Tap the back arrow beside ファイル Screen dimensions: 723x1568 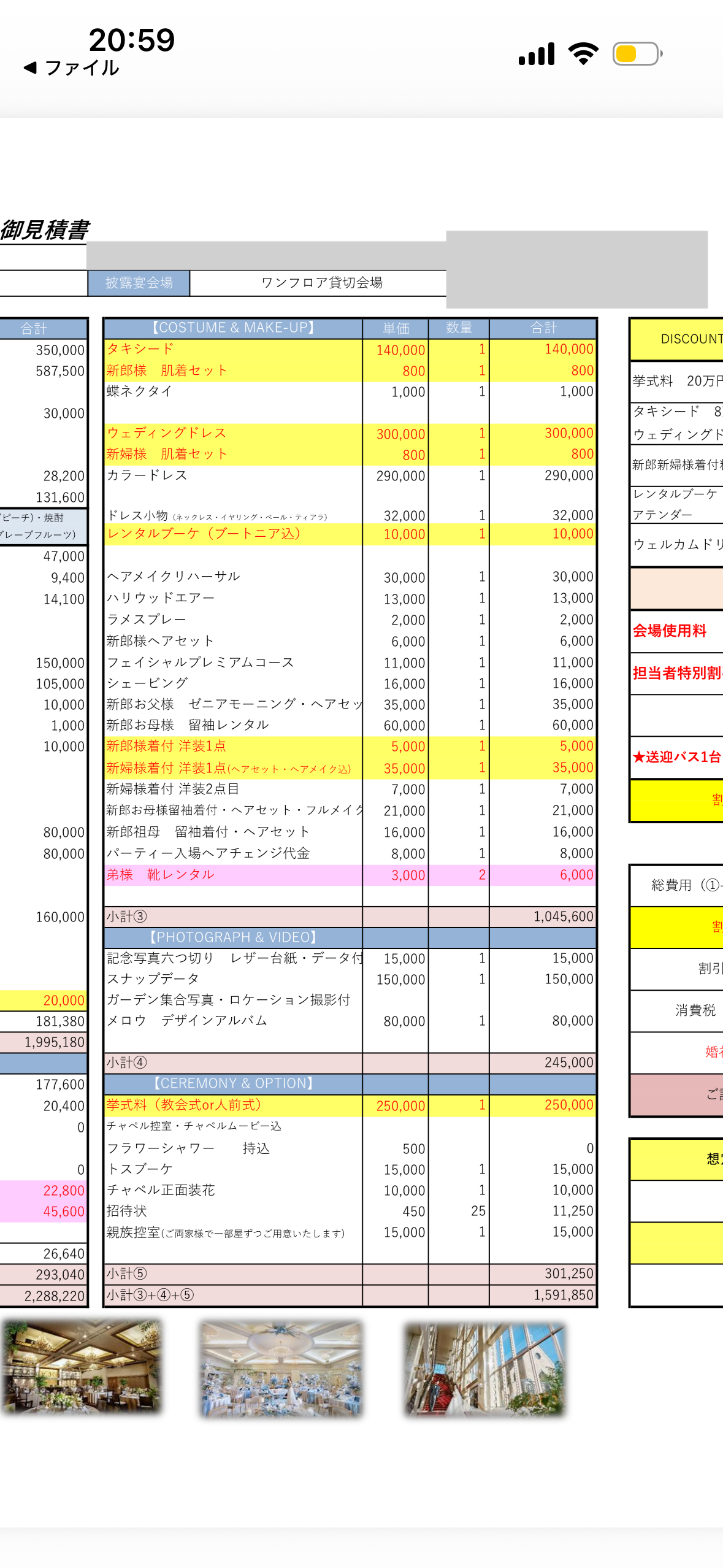[x=29, y=67]
